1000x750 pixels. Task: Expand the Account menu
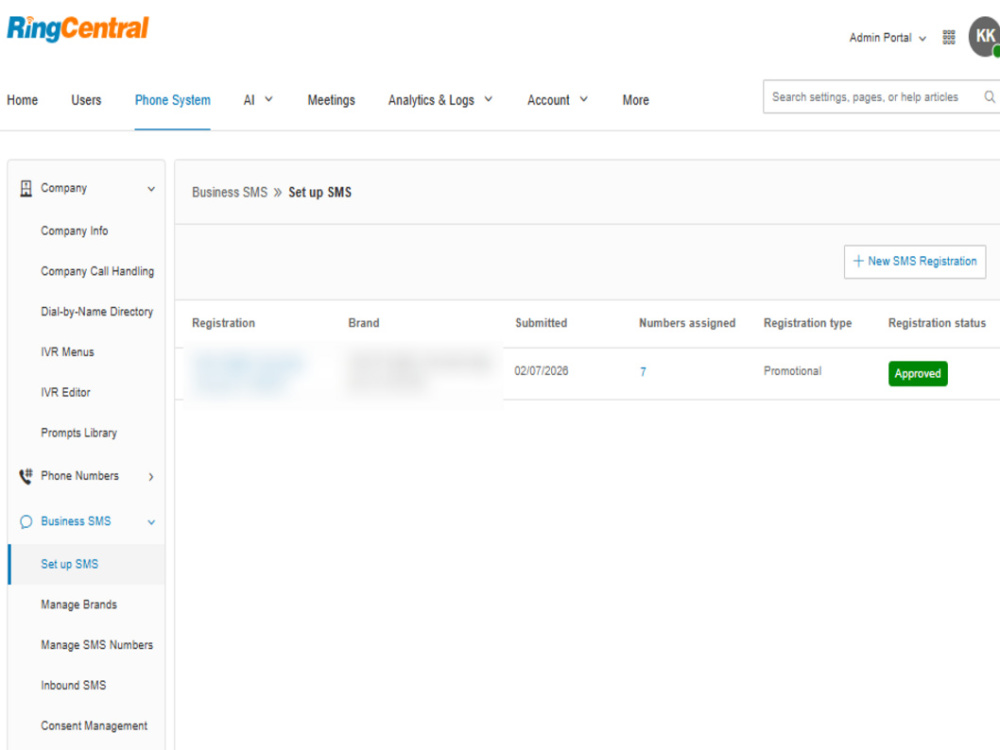tap(557, 100)
